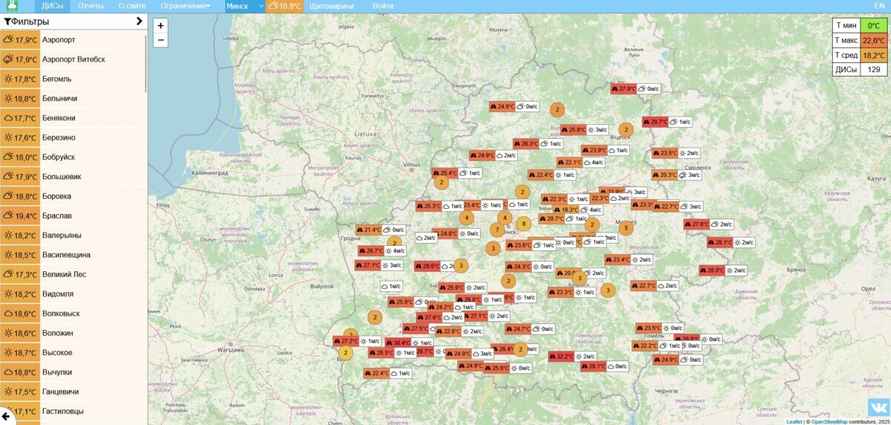This screenshot has height=425, width=891.
Task: Open the Минск city dropdown
Action: pos(243,6)
